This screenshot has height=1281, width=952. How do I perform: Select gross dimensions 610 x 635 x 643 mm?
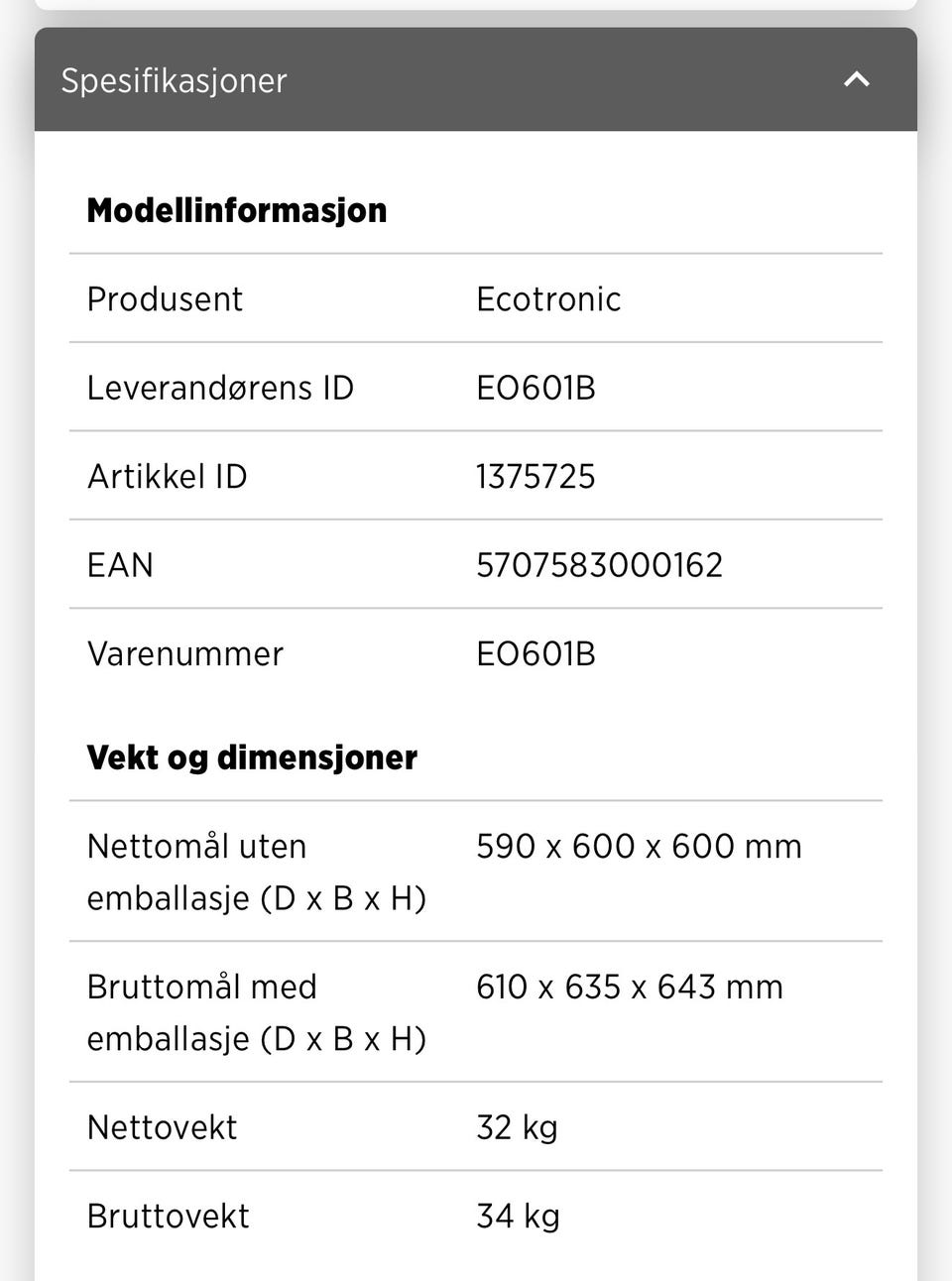[629, 987]
